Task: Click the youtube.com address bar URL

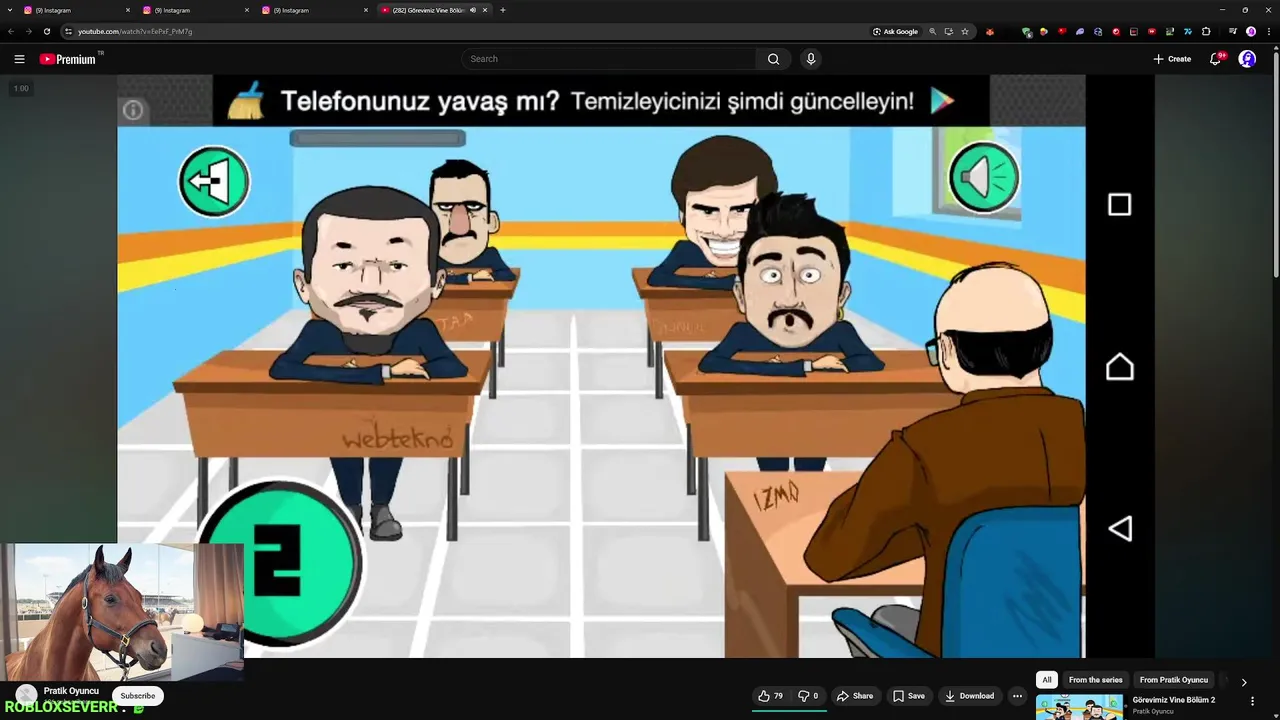Action: [x=135, y=31]
